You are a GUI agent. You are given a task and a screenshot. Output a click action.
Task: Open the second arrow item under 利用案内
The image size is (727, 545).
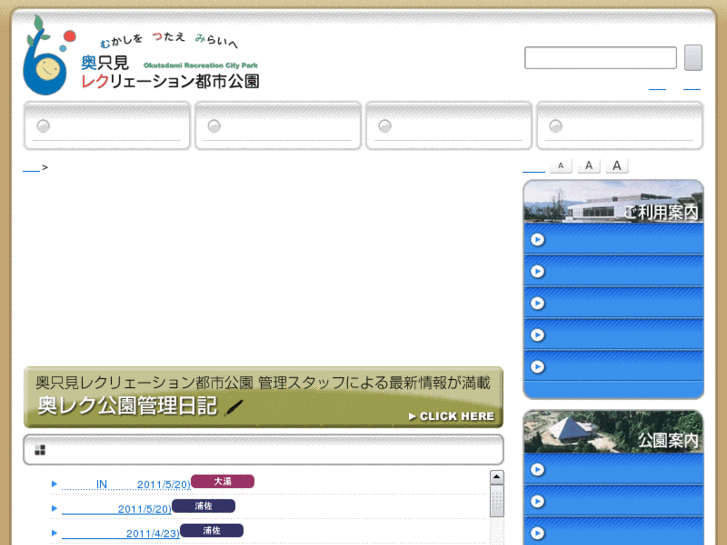(x=613, y=271)
